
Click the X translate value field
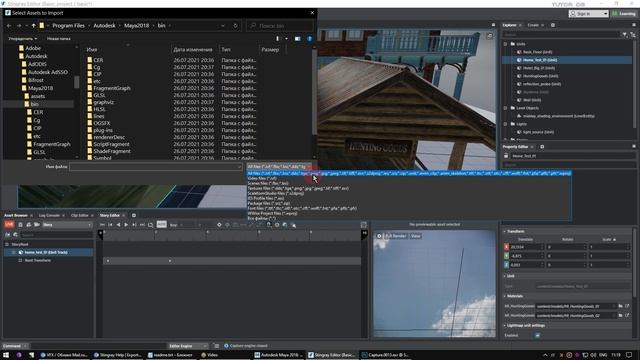click(x=527, y=247)
